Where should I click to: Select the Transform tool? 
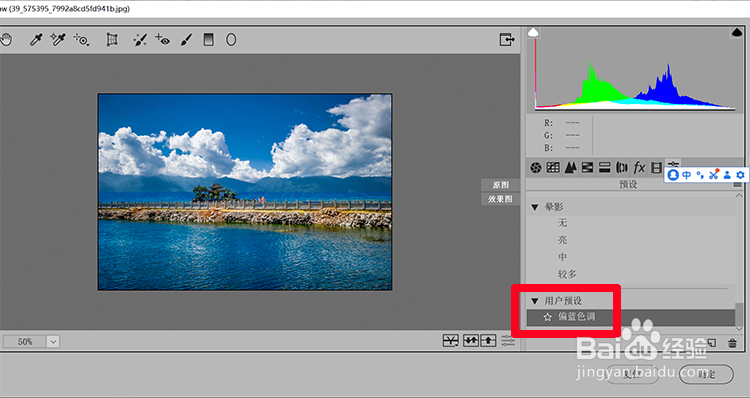point(112,40)
